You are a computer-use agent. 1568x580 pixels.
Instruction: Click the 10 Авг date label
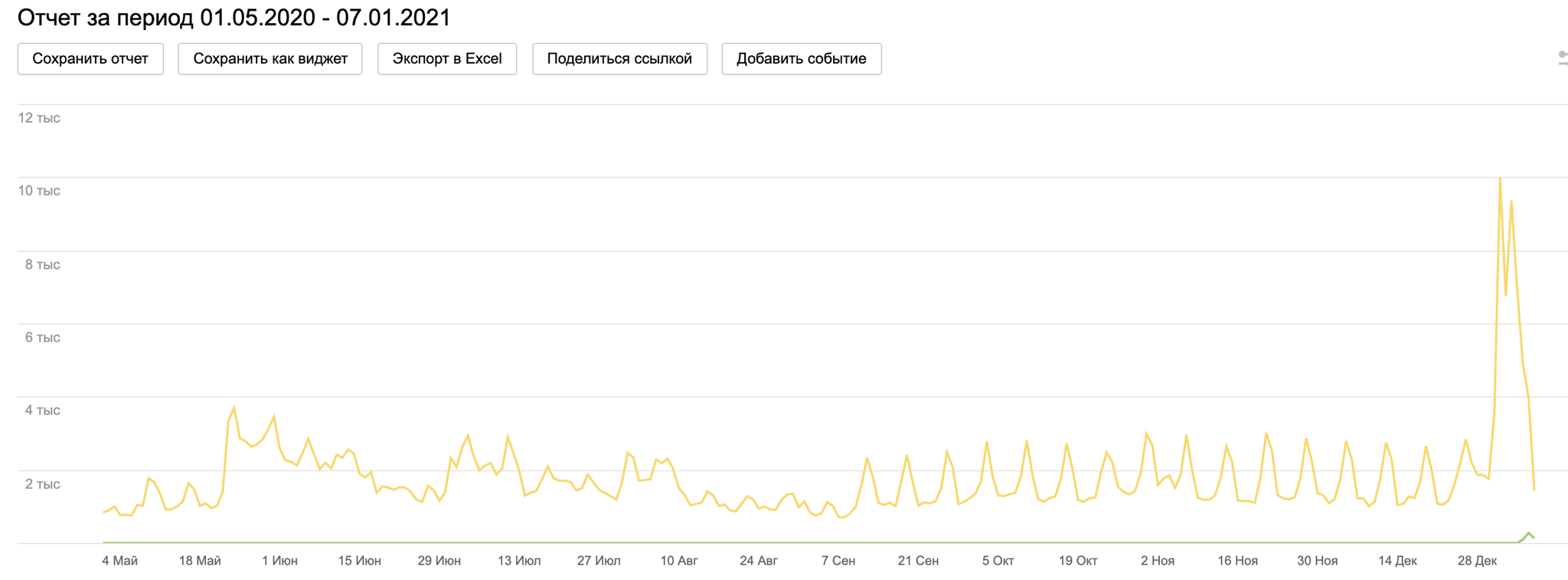coord(679,561)
